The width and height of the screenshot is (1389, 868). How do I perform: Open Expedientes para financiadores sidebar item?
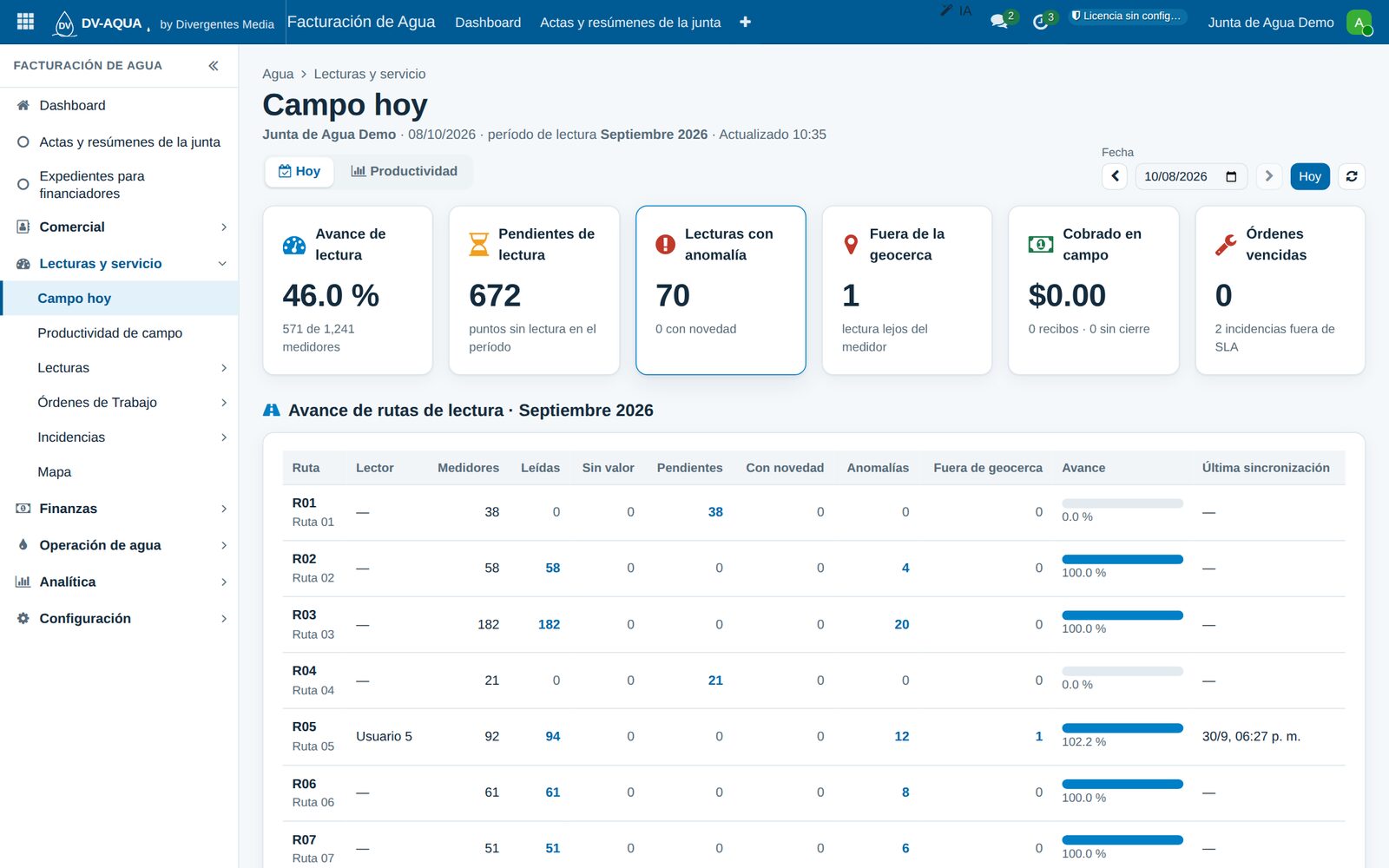(x=119, y=184)
